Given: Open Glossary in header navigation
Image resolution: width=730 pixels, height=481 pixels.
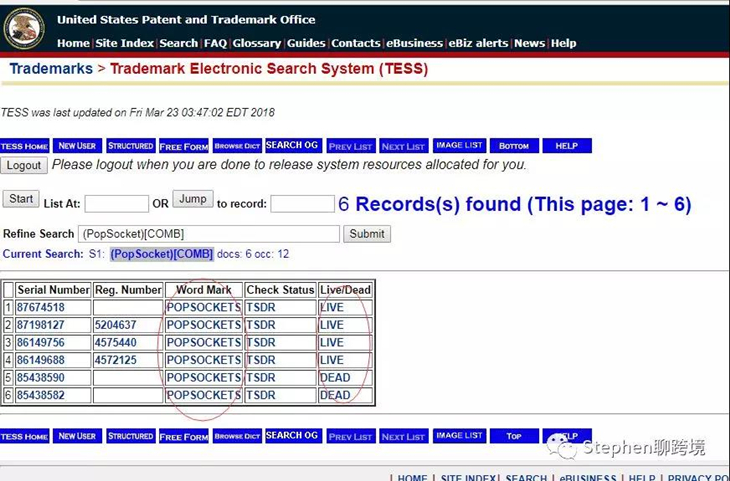Looking at the screenshot, I should tap(257, 43).
